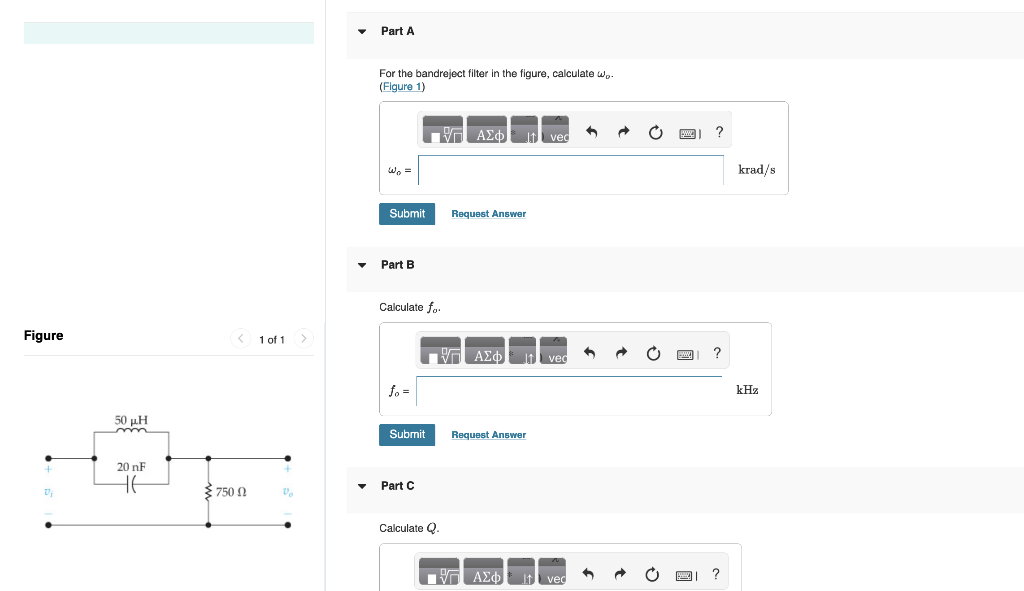The width and height of the screenshot is (1024, 591).
Task: Redo edit in Part A toolbar
Action: point(624,132)
